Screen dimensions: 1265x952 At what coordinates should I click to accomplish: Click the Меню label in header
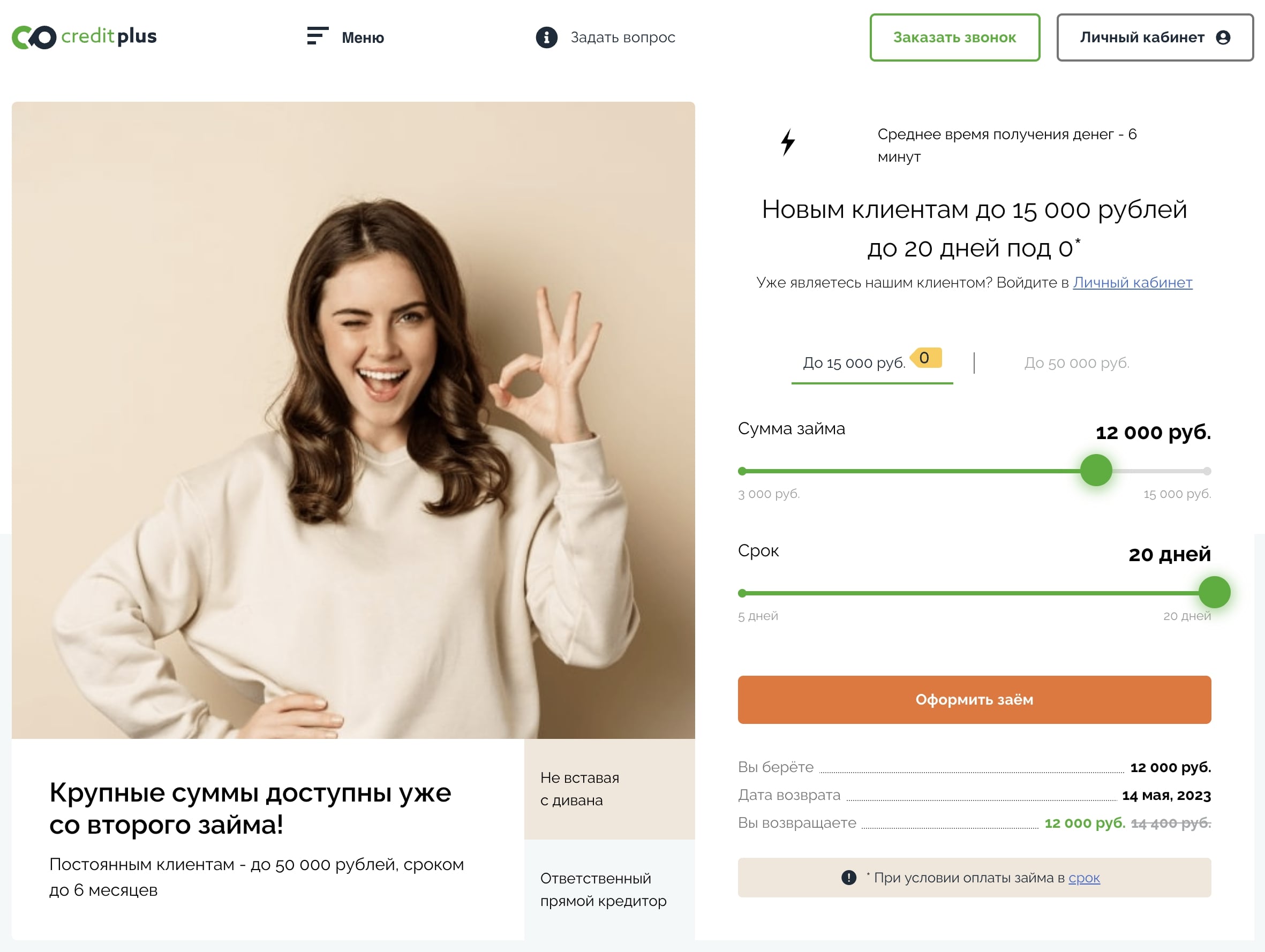coord(363,37)
